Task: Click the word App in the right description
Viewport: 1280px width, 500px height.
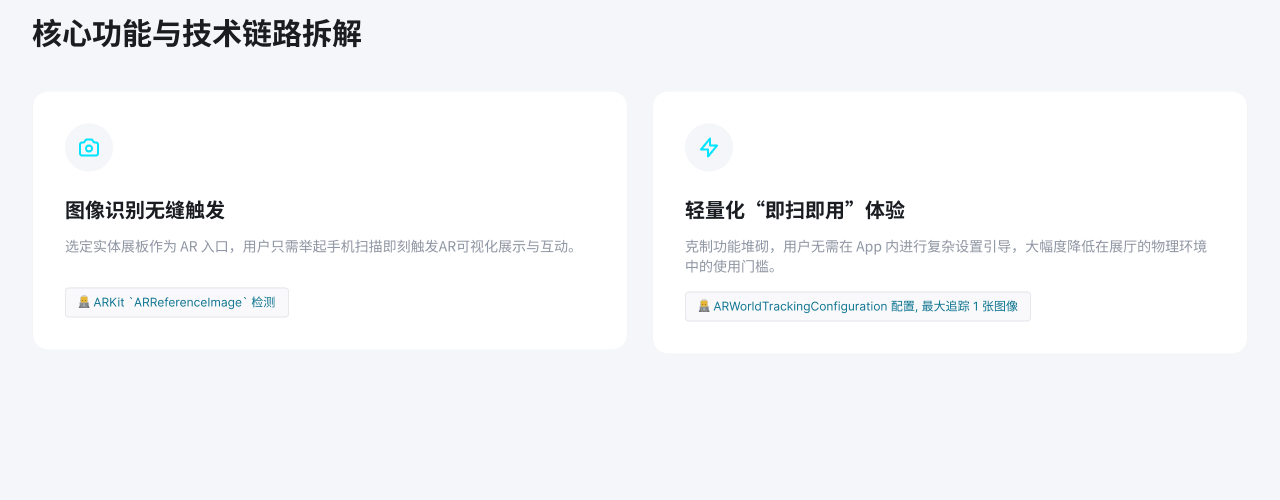Action: coord(868,246)
